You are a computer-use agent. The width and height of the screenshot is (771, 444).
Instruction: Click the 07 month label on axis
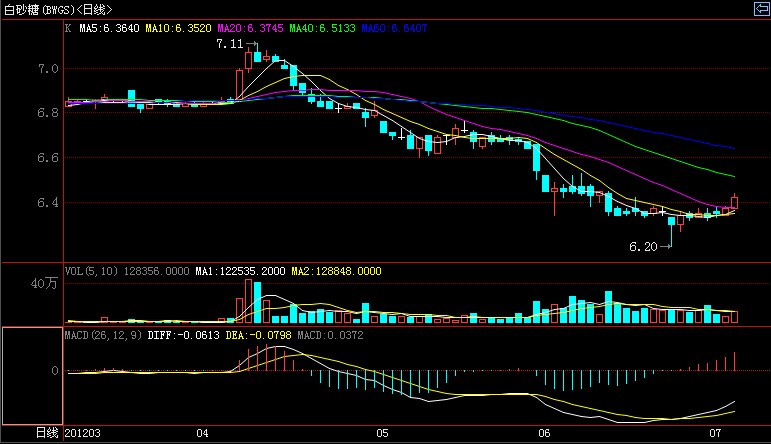pyautogui.click(x=715, y=433)
